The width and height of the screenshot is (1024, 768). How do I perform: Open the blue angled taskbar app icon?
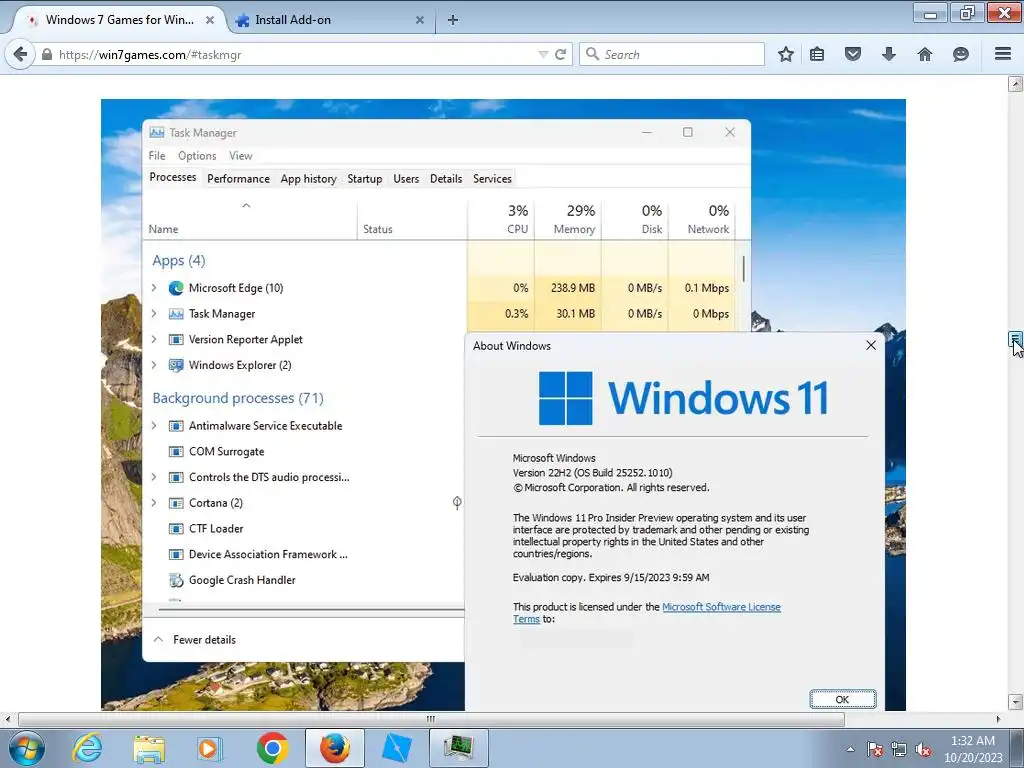(x=396, y=748)
